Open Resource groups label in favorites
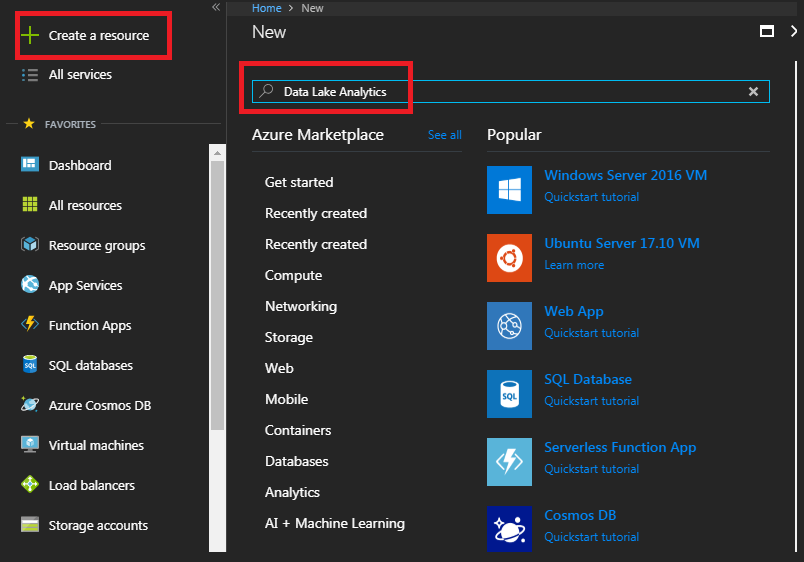This screenshot has height=562, width=804. 97,246
